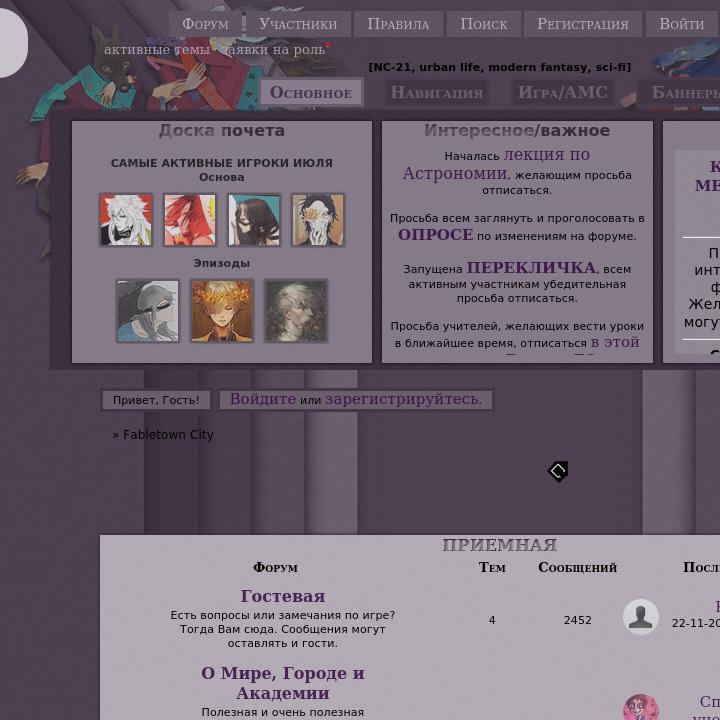Open dark-haired character avatar on teal background
Screen dimensions: 720x720
pos(254,219)
